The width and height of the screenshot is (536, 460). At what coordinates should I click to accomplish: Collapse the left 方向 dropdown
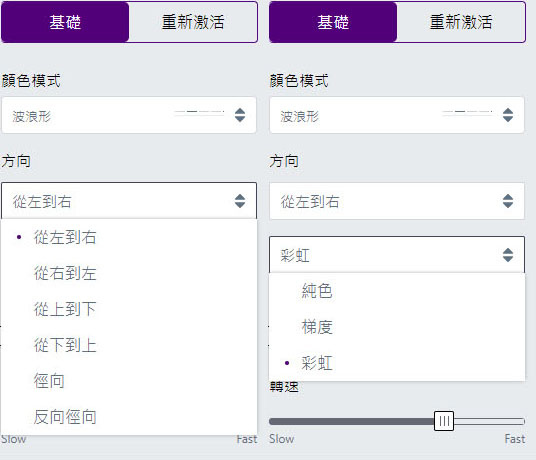pyautogui.click(x=129, y=201)
